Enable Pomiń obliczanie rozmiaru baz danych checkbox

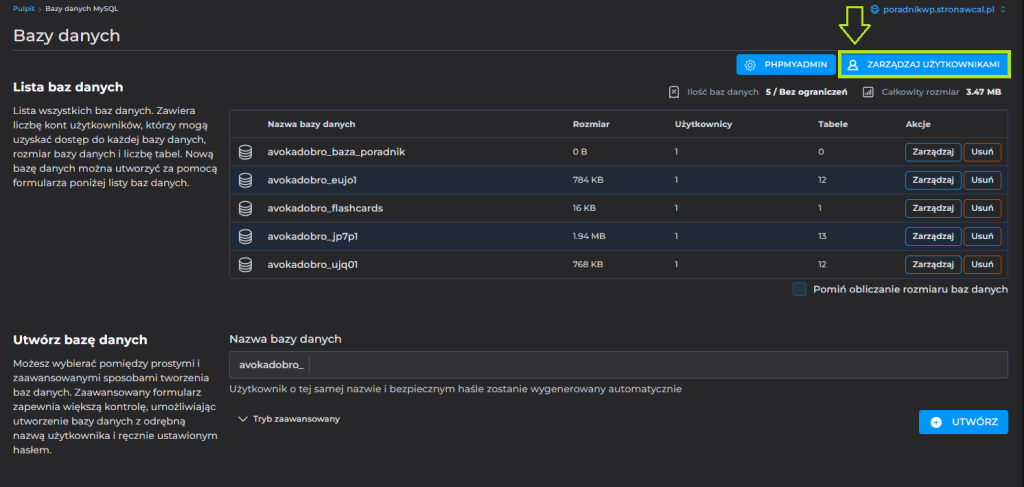799,289
